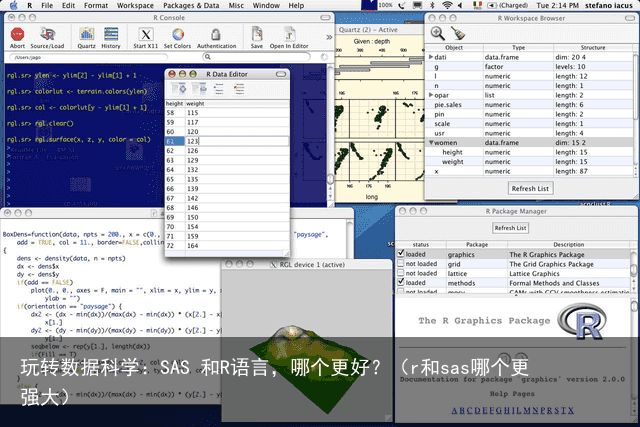The image size is (640, 427).
Task: Click the magnifier icon in Workspace Browser
Action: [438, 33]
